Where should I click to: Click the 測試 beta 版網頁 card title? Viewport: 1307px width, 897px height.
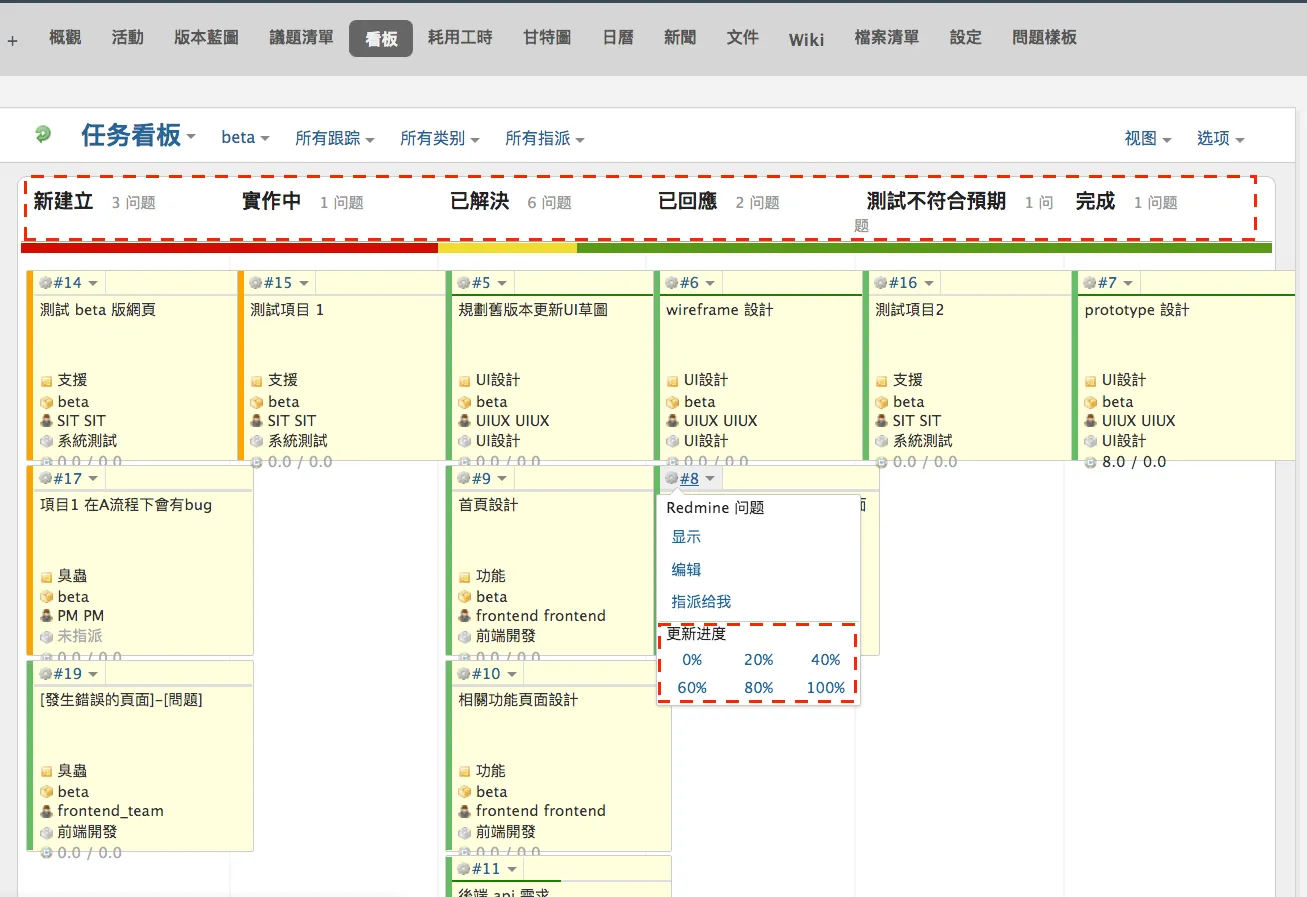pyautogui.click(x=98, y=310)
